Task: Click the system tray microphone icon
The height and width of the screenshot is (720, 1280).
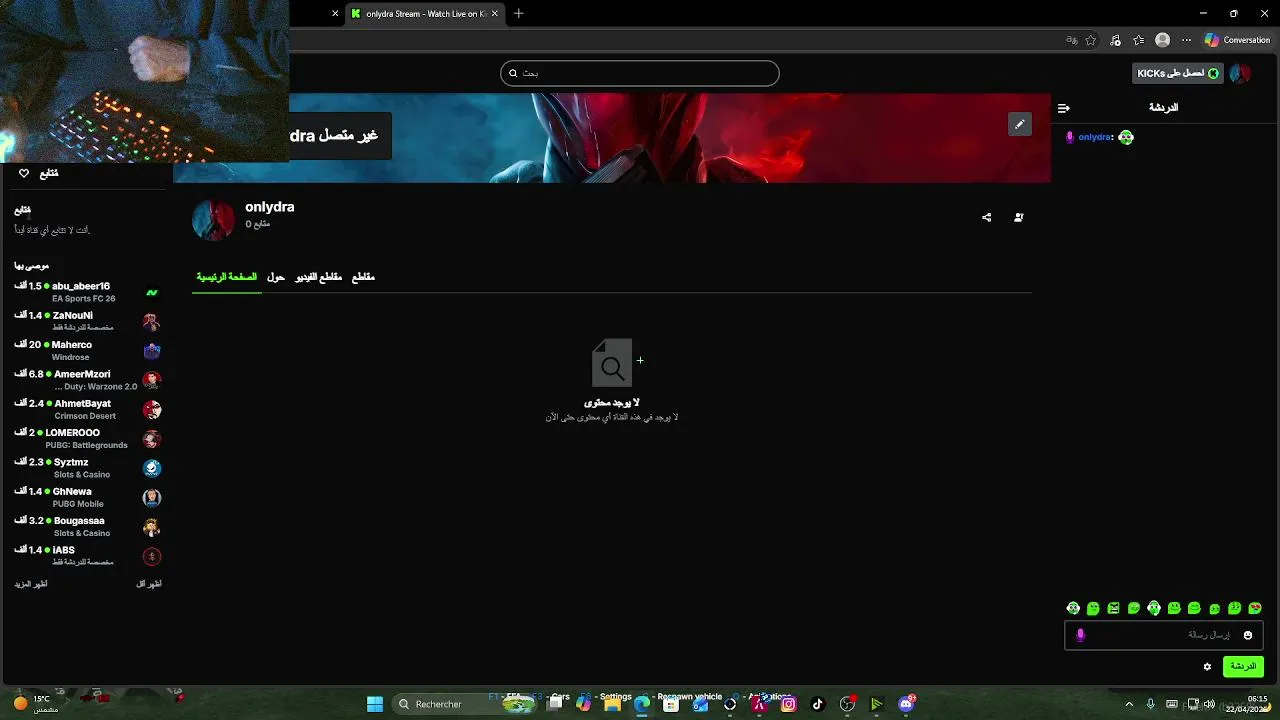Action: pos(1150,704)
